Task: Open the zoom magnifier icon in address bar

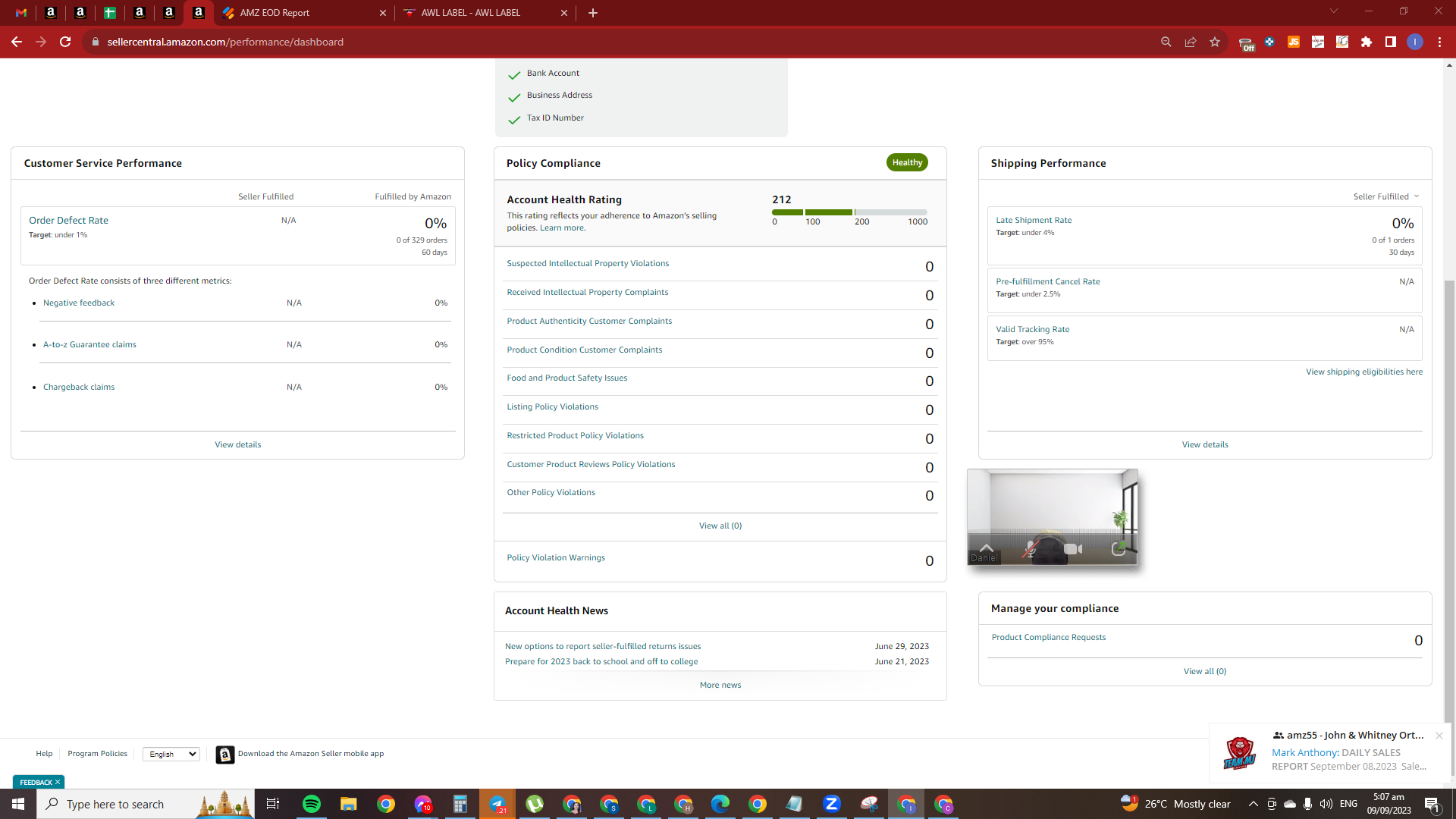Action: coord(1166,42)
